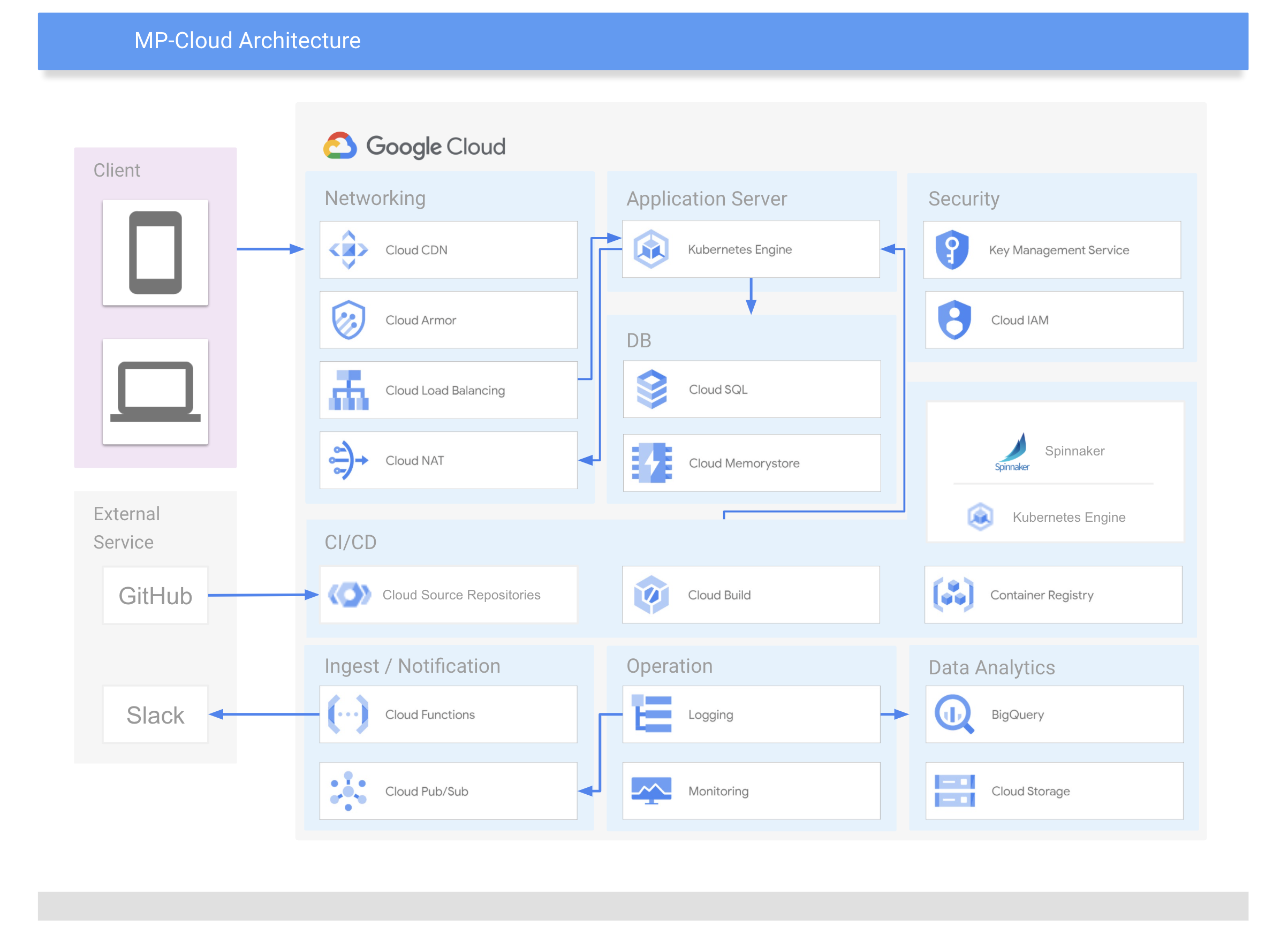Click the Cloud CDN label
Image resolution: width=1288 pixels, height=943 pixels.
click(416, 249)
